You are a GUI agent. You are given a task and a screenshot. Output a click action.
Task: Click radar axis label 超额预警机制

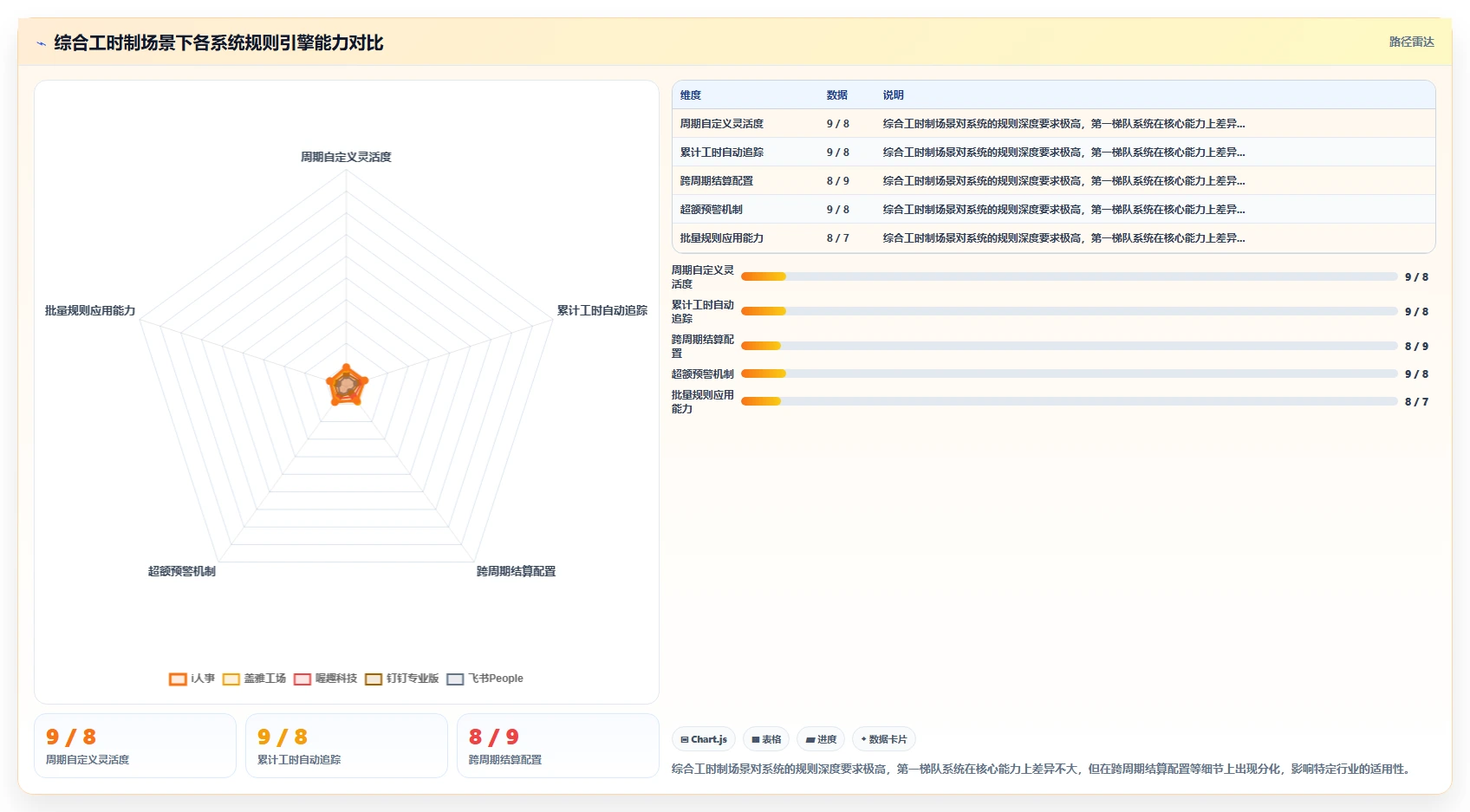point(181,571)
